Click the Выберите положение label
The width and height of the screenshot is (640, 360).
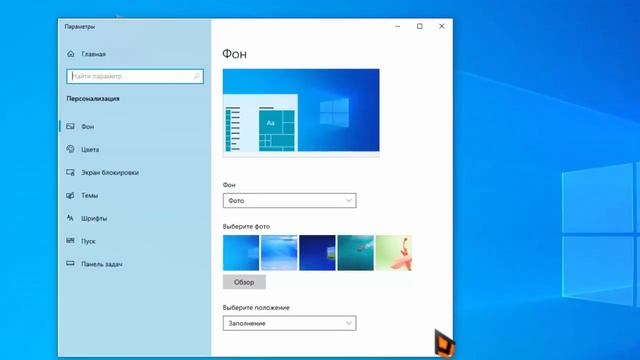point(256,307)
